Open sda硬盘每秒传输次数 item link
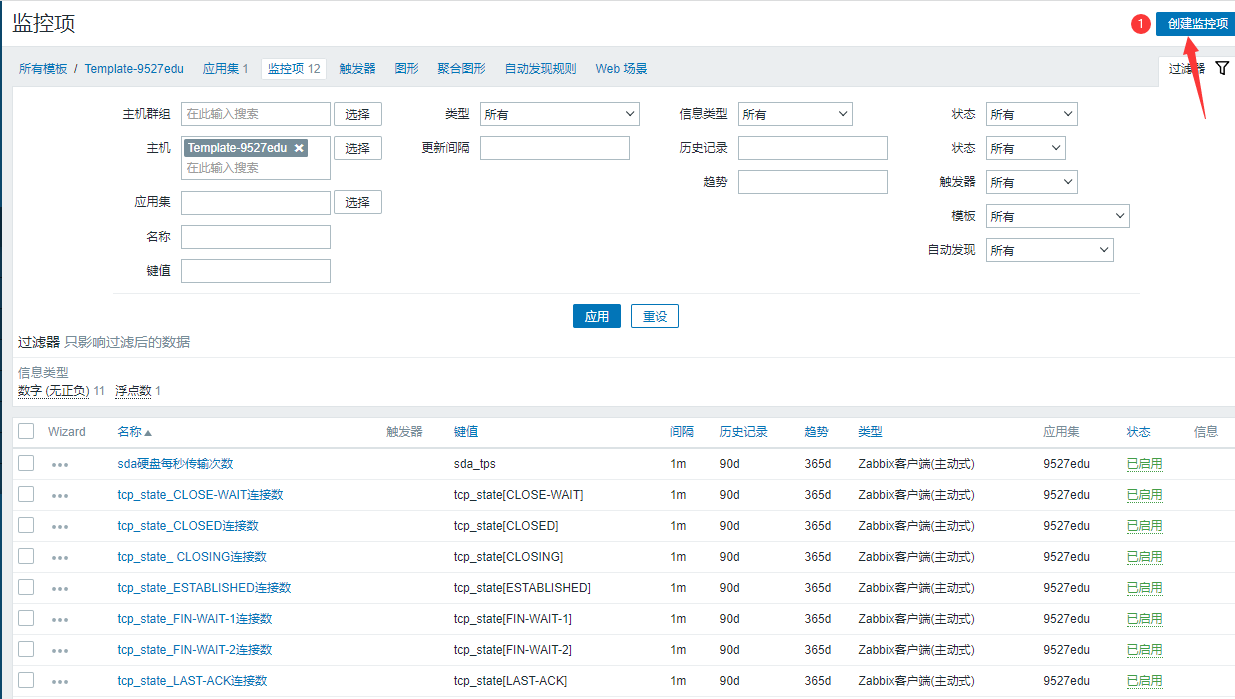 (x=175, y=464)
